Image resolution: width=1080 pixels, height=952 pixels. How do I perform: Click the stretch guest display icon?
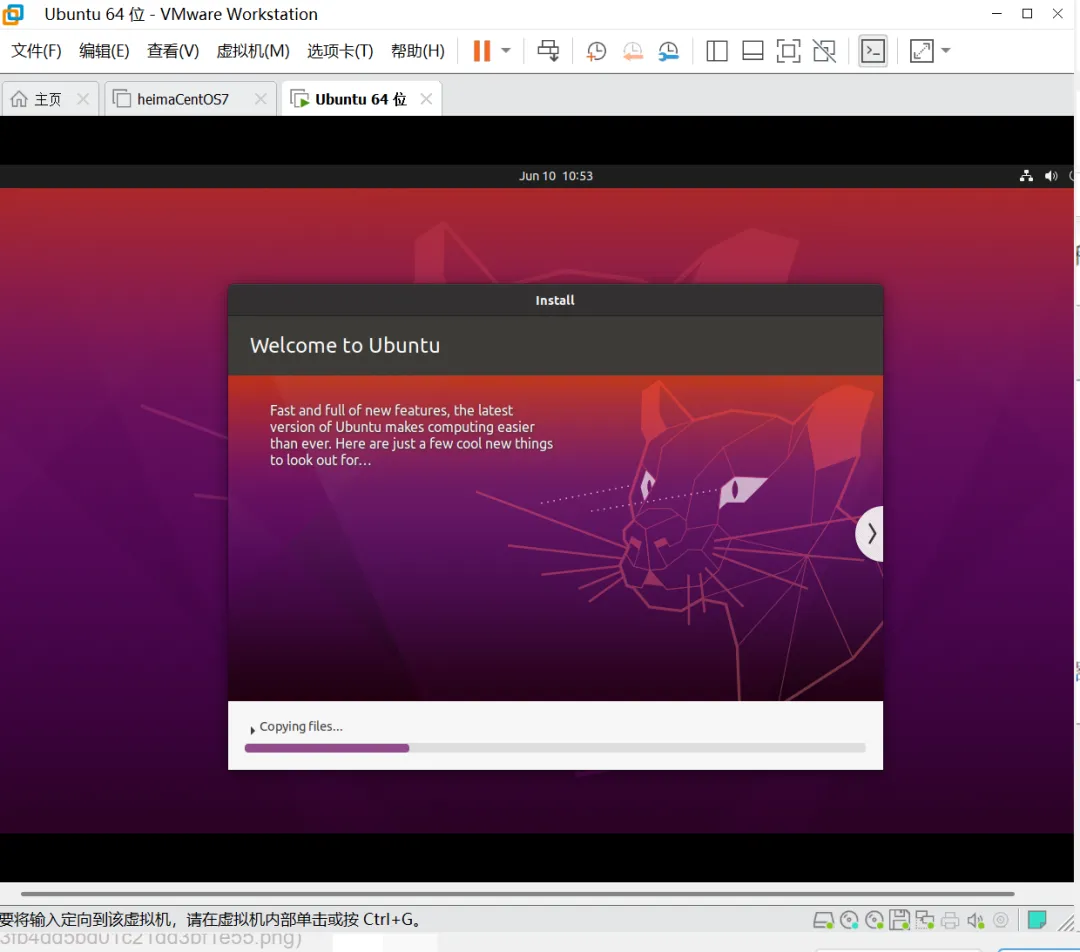(921, 51)
